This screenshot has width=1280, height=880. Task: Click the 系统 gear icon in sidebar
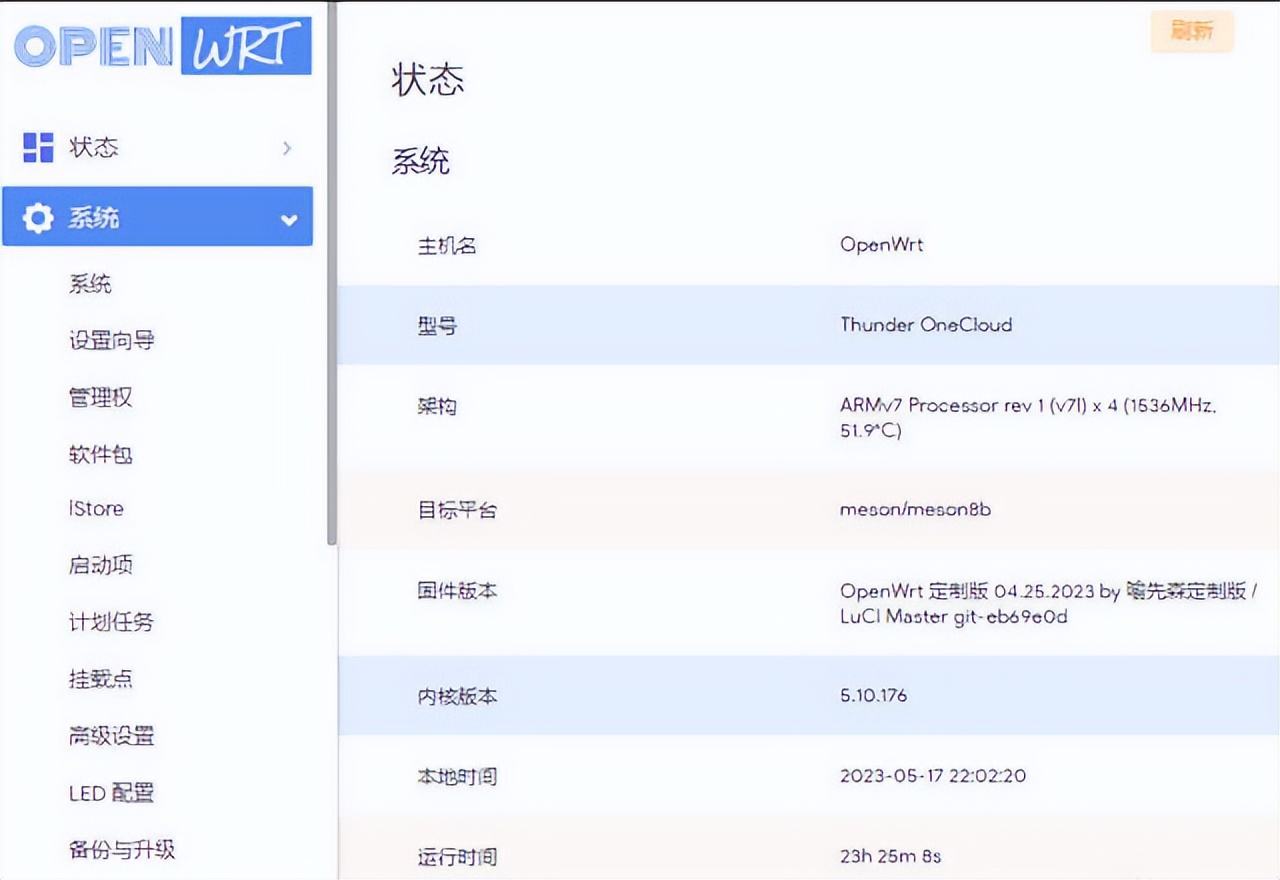click(x=37, y=217)
